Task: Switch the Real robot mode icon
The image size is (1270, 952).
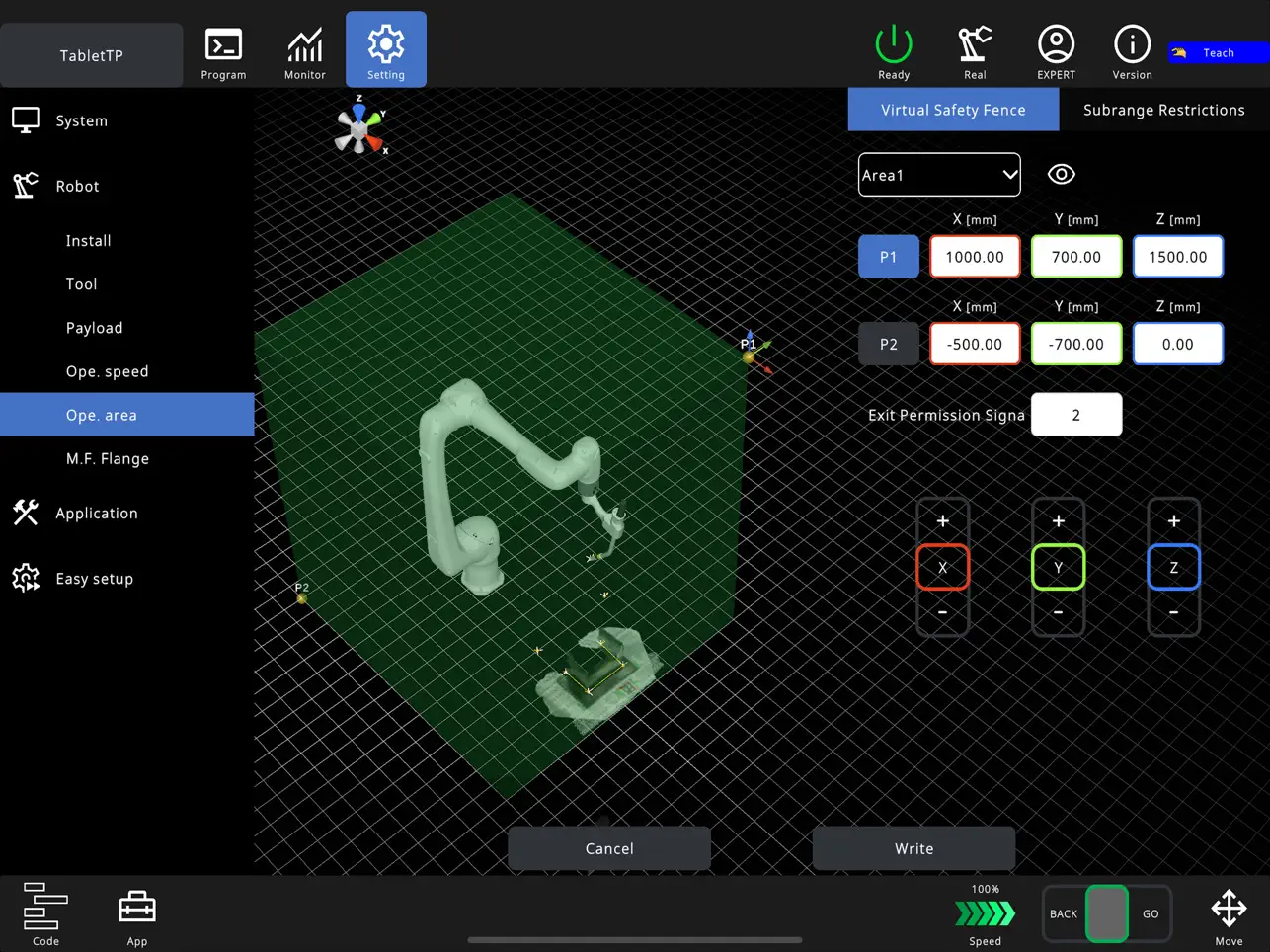Action: (975, 53)
